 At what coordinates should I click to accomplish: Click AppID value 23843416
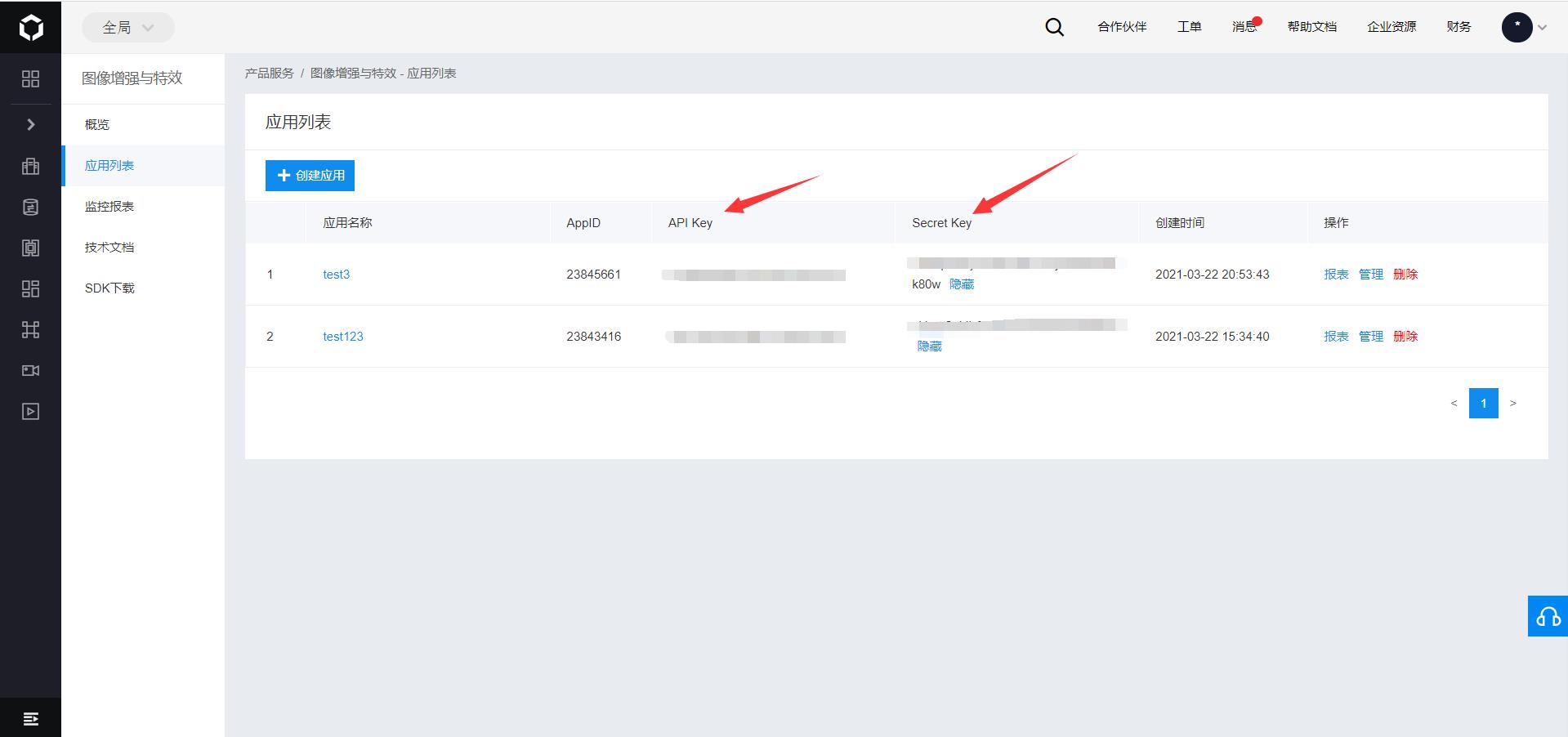593,337
